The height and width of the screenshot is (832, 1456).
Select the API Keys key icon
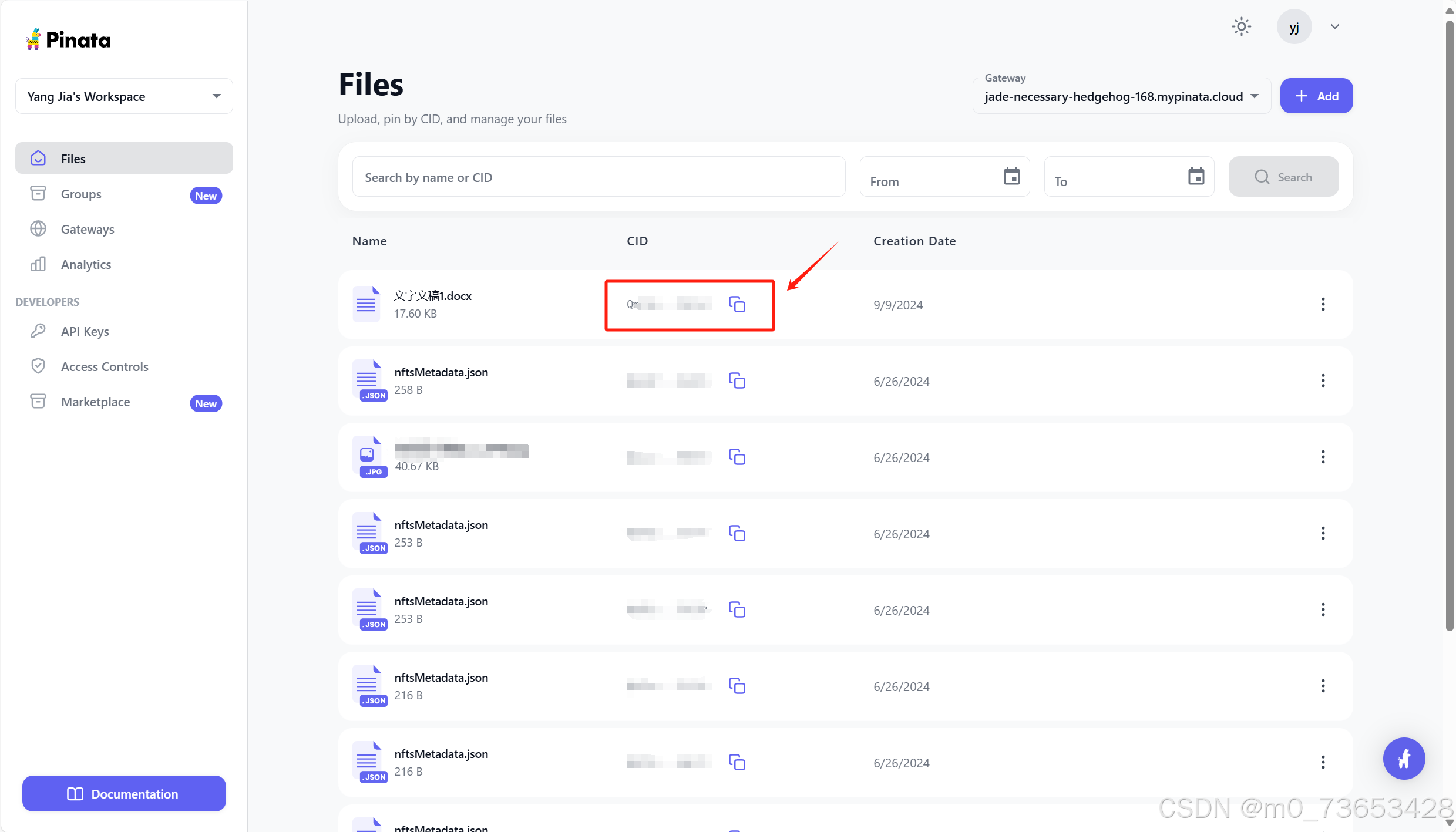click(x=38, y=331)
